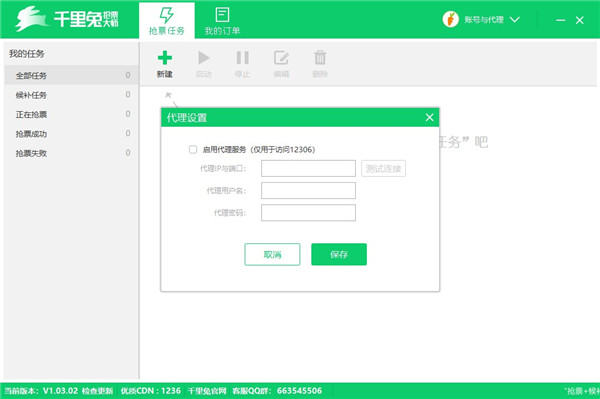Click the 取消 button in dialog
This screenshot has height=399, width=600.
point(272,254)
